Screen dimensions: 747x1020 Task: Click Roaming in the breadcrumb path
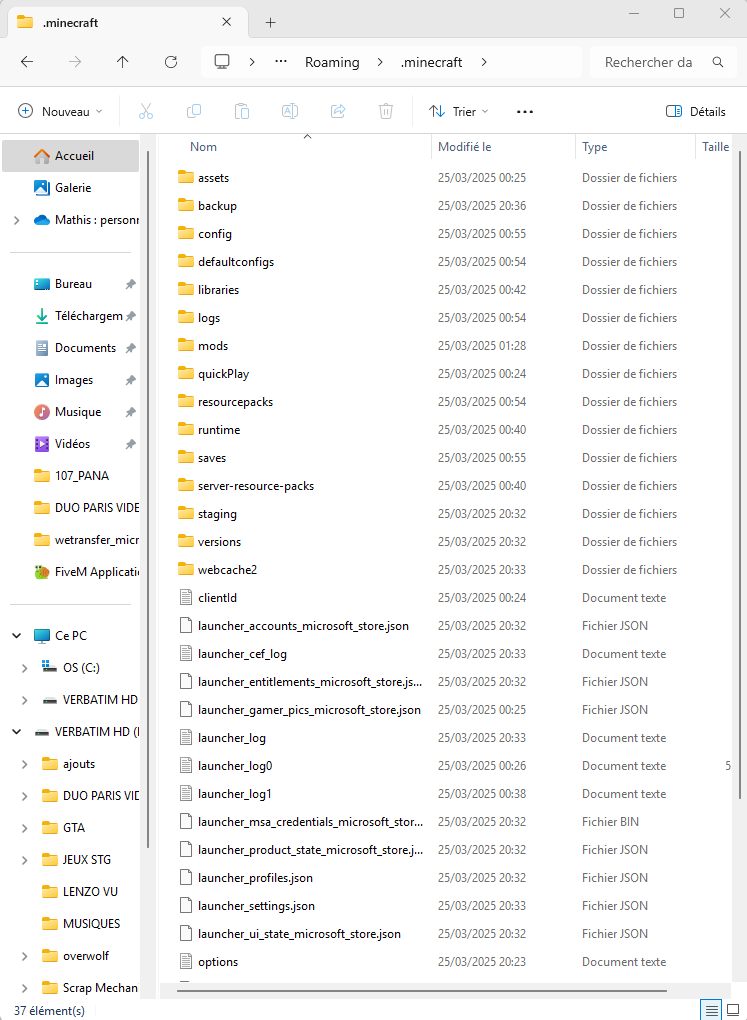[332, 62]
